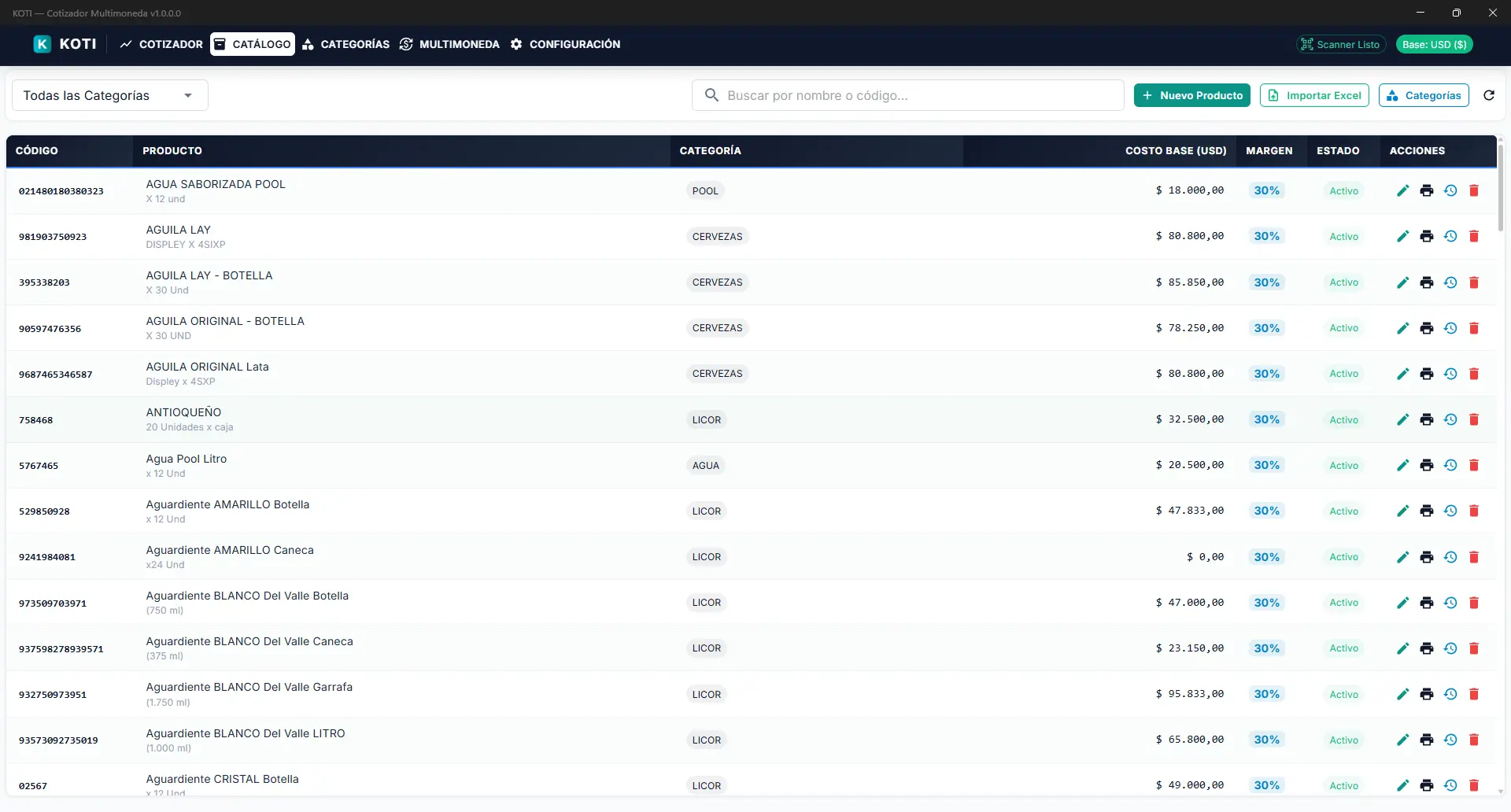This screenshot has height=812, width=1511.
Task: Click Importar Excel button
Action: pos(1314,95)
